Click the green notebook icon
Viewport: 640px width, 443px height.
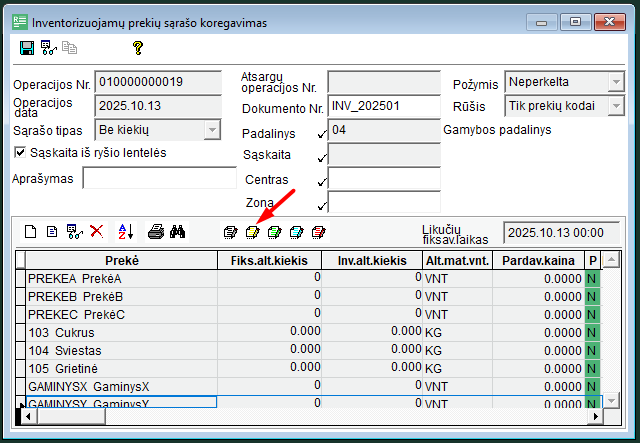(x=274, y=232)
